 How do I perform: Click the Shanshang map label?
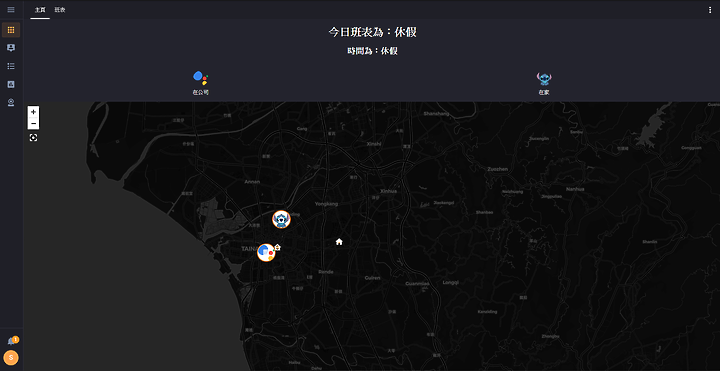(x=437, y=113)
